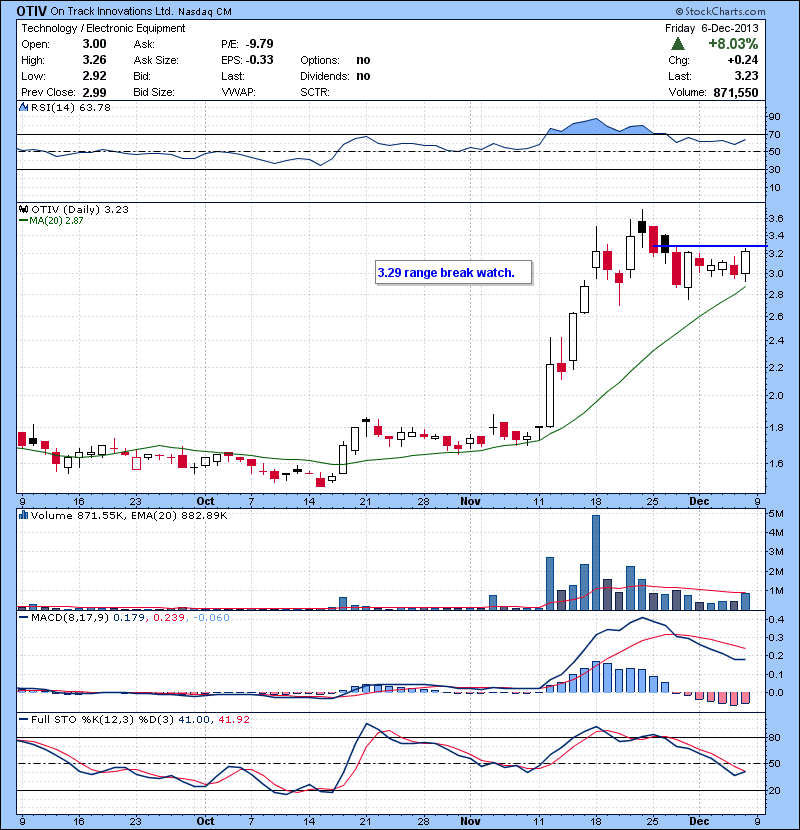Click the 'Nasdaq CM' exchange label
The width and height of the screenshot is (800, 830).
[205, 12]
